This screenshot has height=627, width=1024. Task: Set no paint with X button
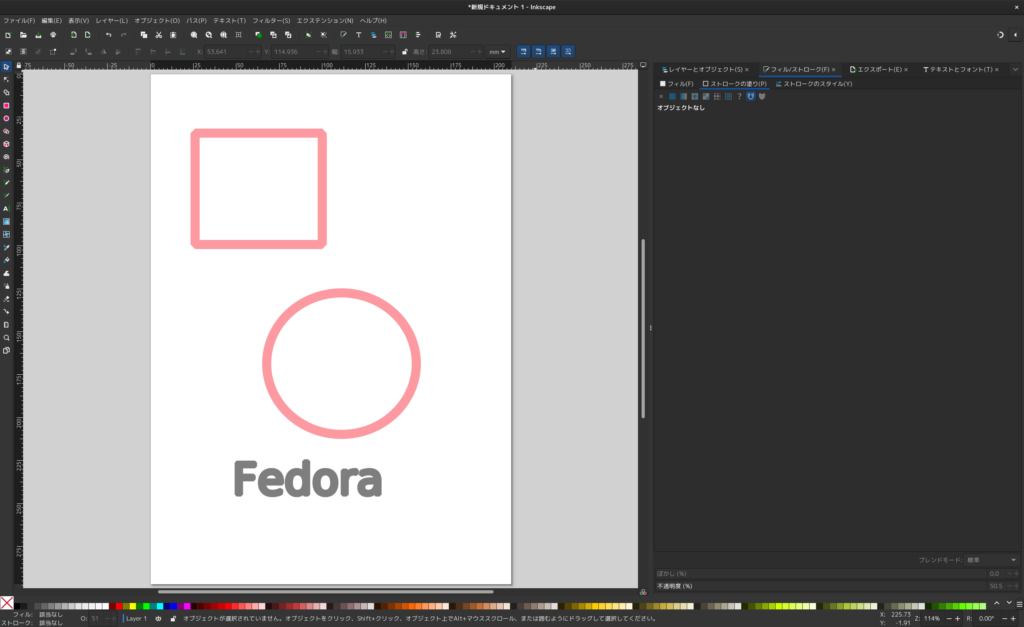pyautogui.click(x=661, y=97)
